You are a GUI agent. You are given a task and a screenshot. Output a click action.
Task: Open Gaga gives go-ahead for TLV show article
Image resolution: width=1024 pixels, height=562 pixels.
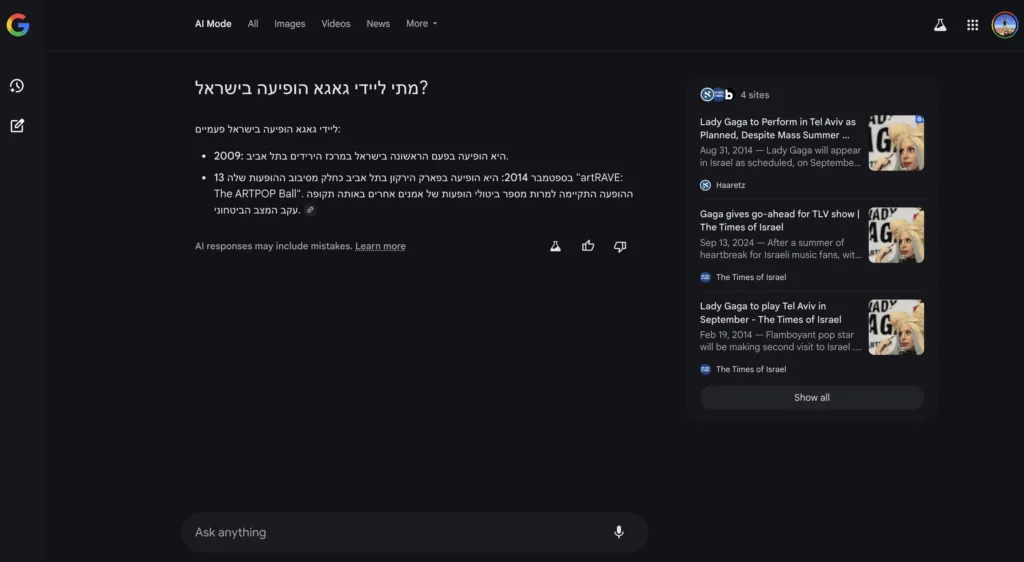(x=780, y=221)
